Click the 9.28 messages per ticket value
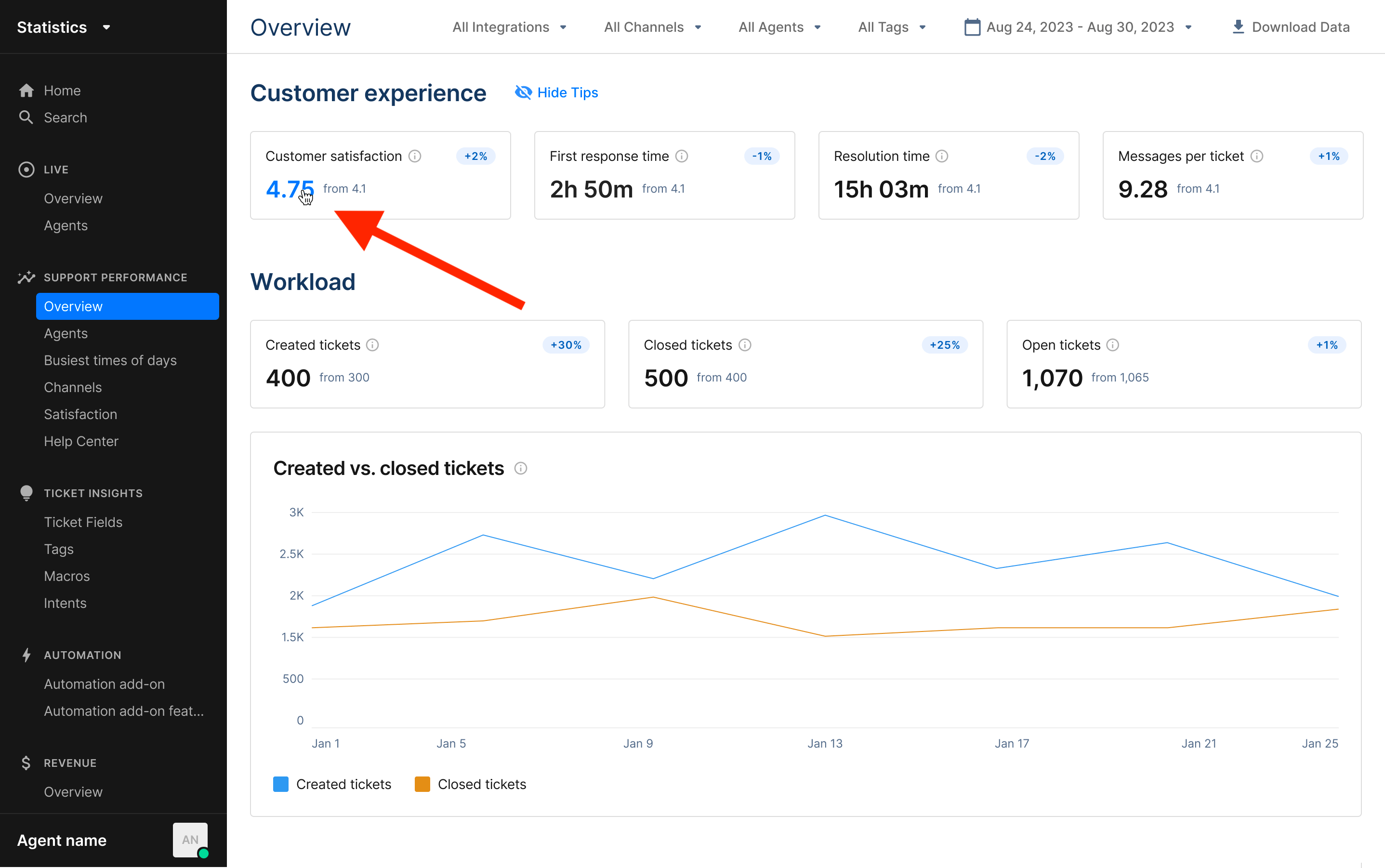1385x868 pixels. click(1143, 189)
